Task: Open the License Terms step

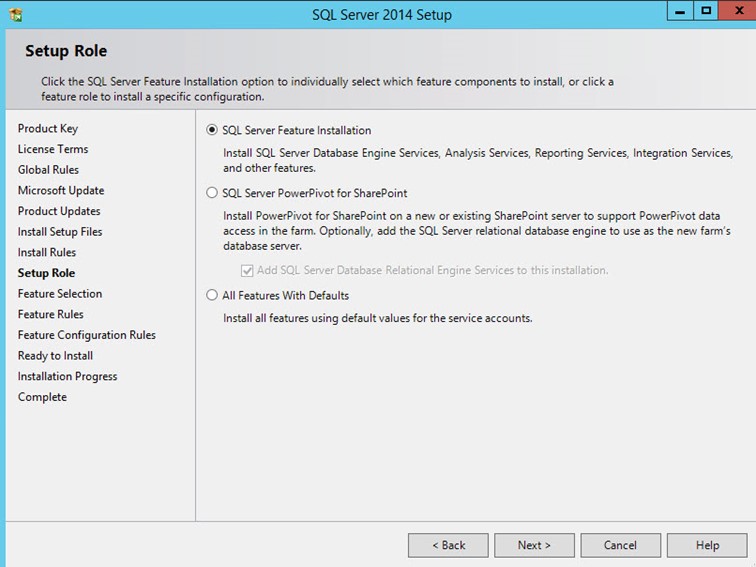Action: [53, 149]
